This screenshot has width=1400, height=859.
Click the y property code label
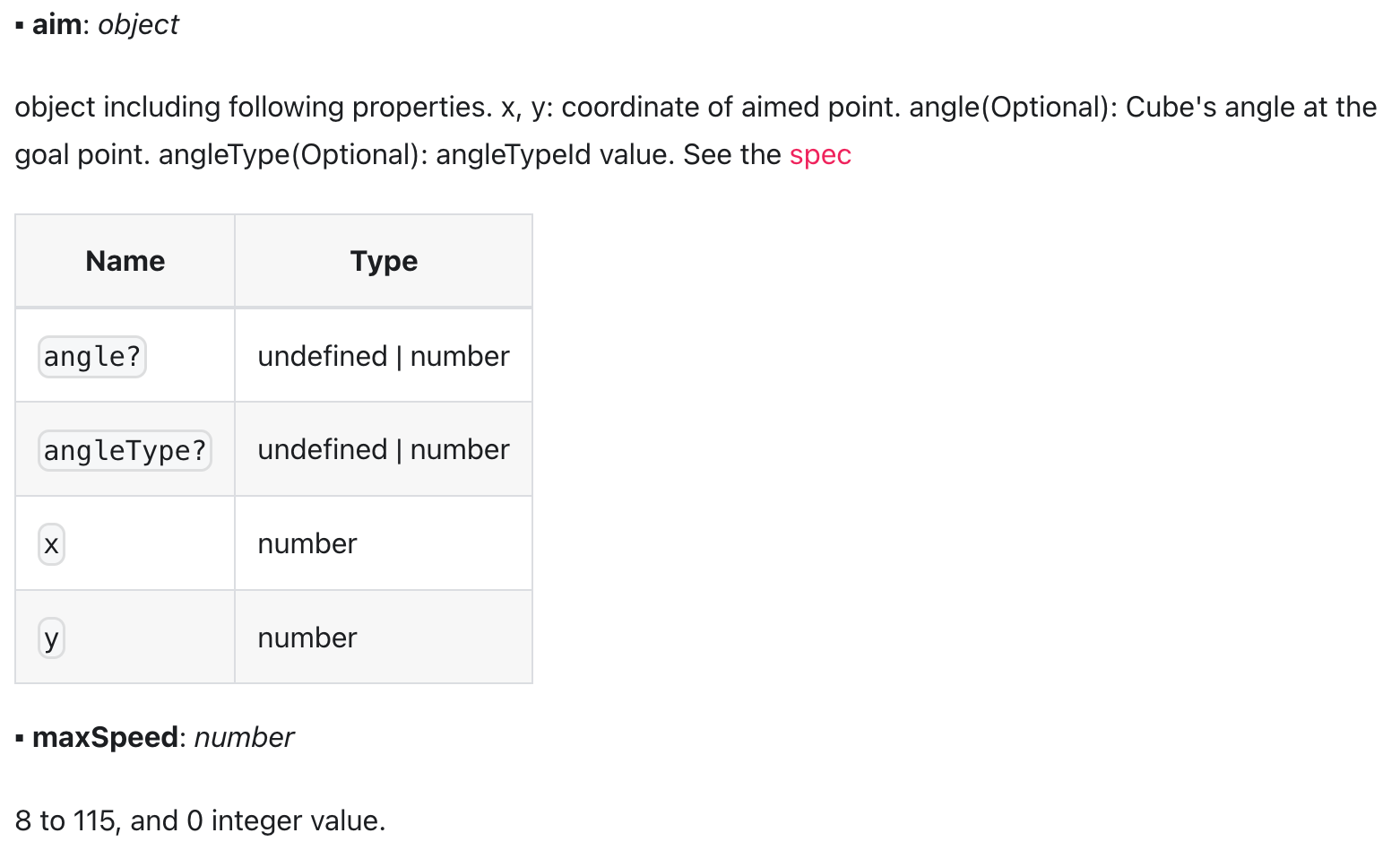point(52,638)
